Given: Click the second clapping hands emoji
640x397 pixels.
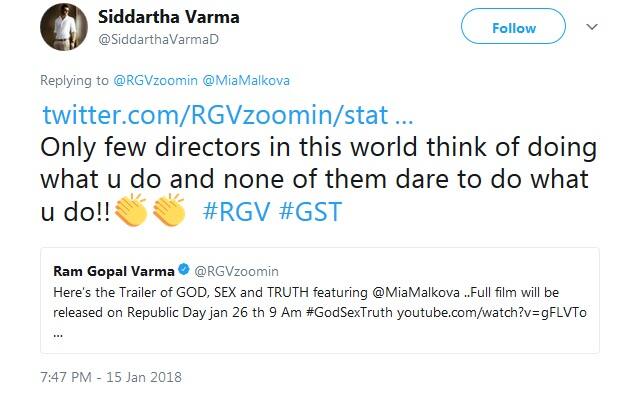Looking at the screenshot, I should [169, 210].
